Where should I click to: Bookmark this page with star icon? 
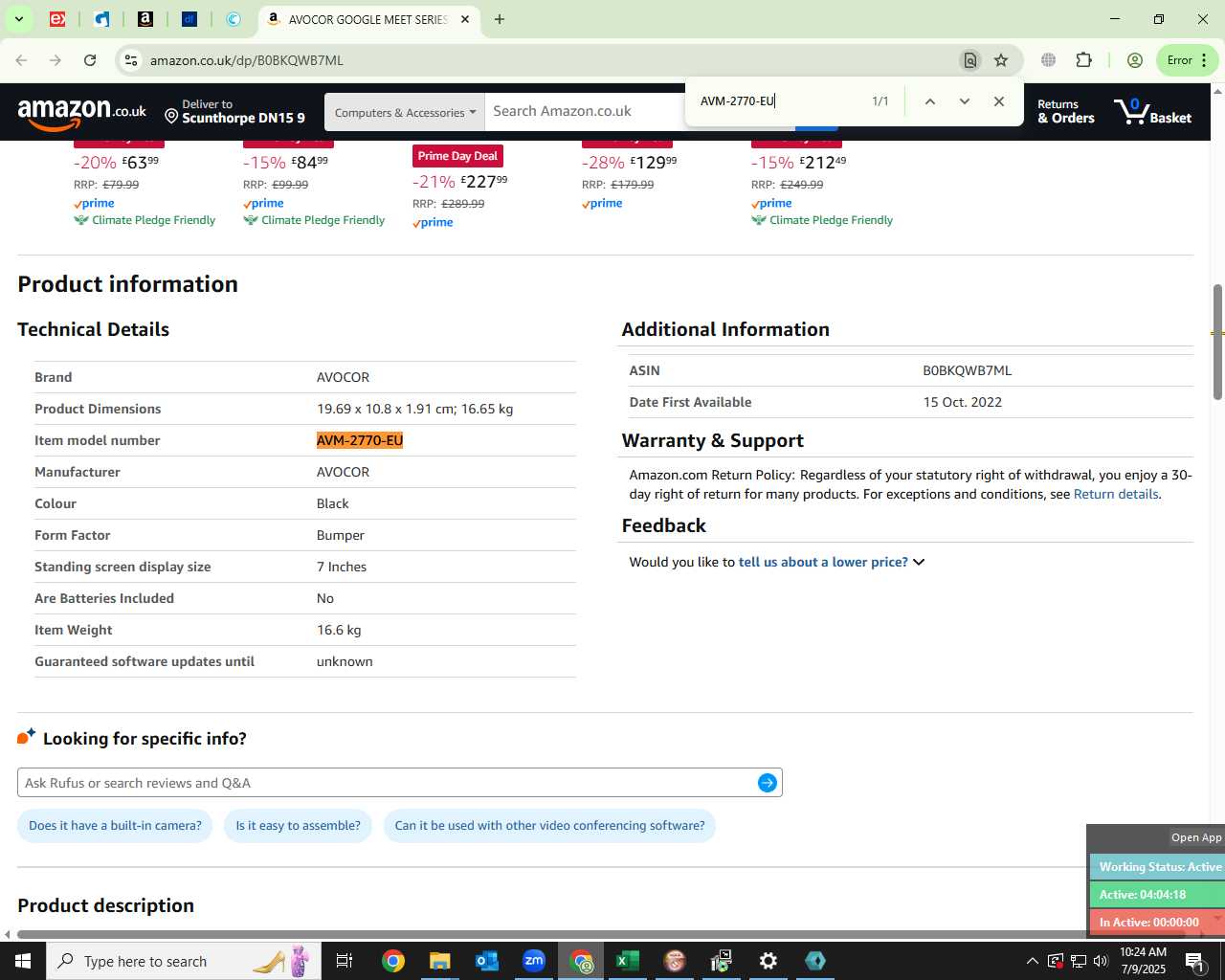click(1001, 60)
